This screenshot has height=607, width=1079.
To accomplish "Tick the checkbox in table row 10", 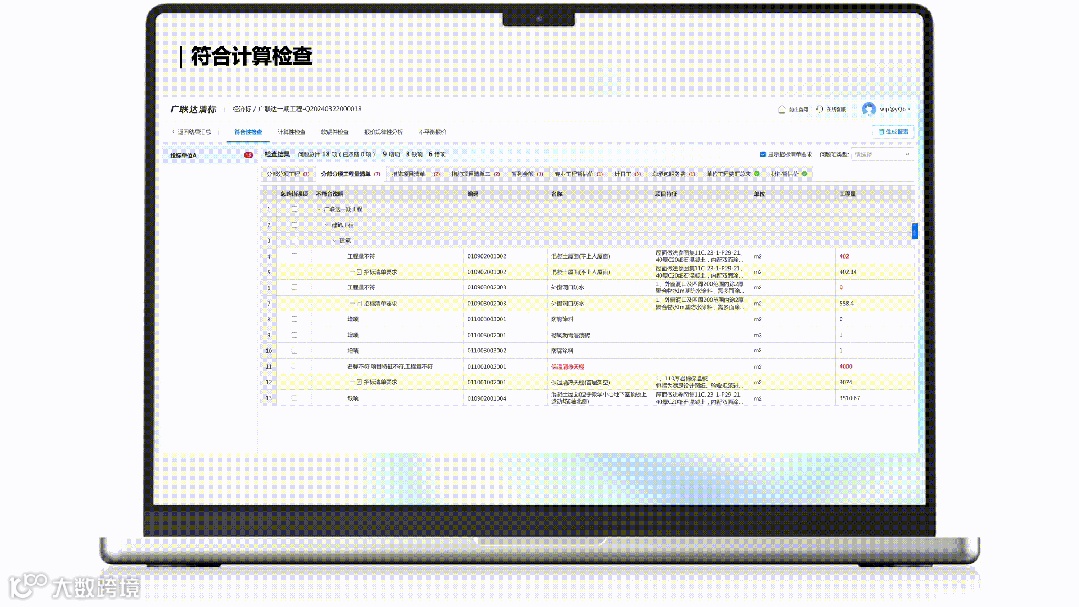I will 295,351.
